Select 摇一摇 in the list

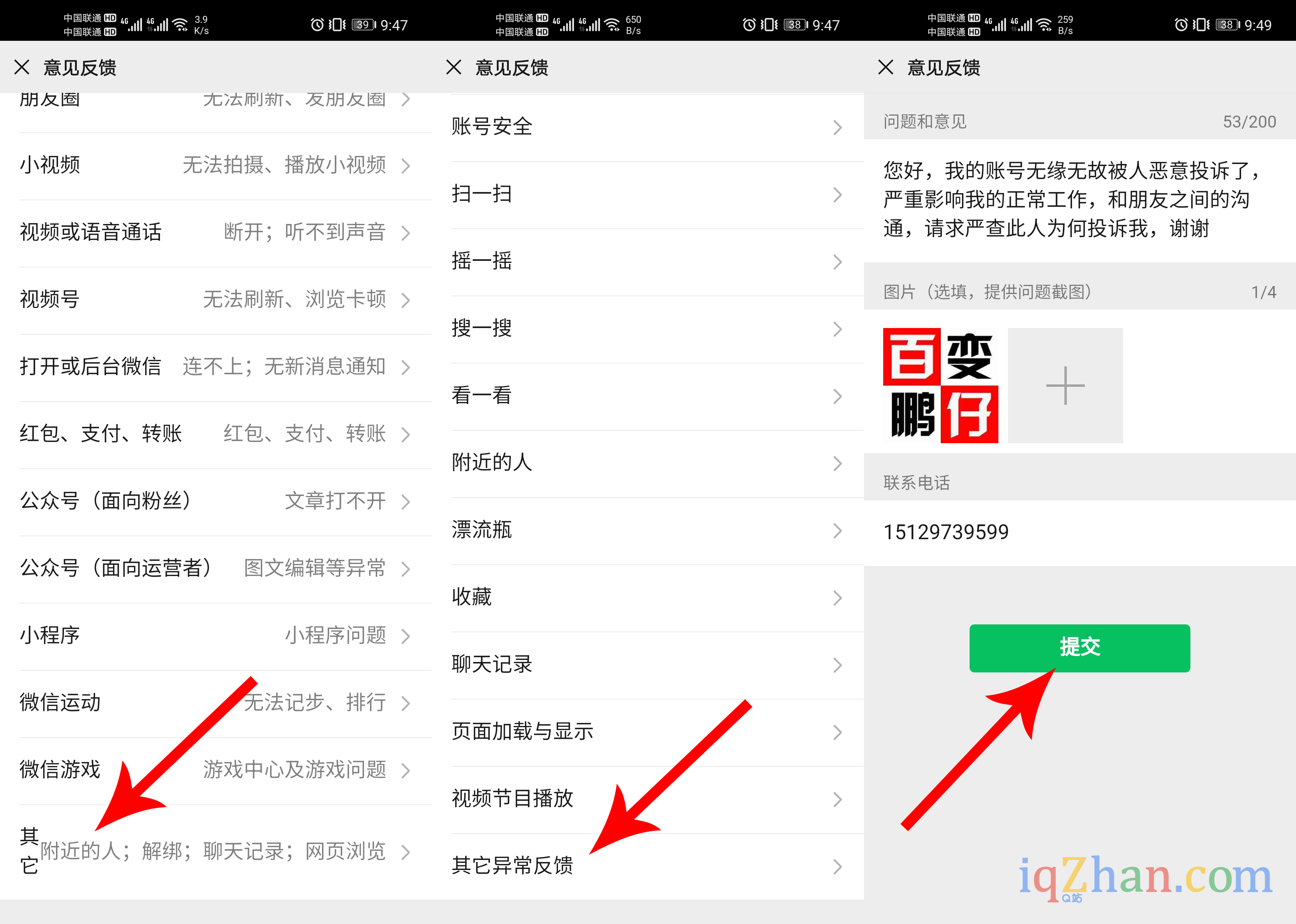tap(648, 262)
